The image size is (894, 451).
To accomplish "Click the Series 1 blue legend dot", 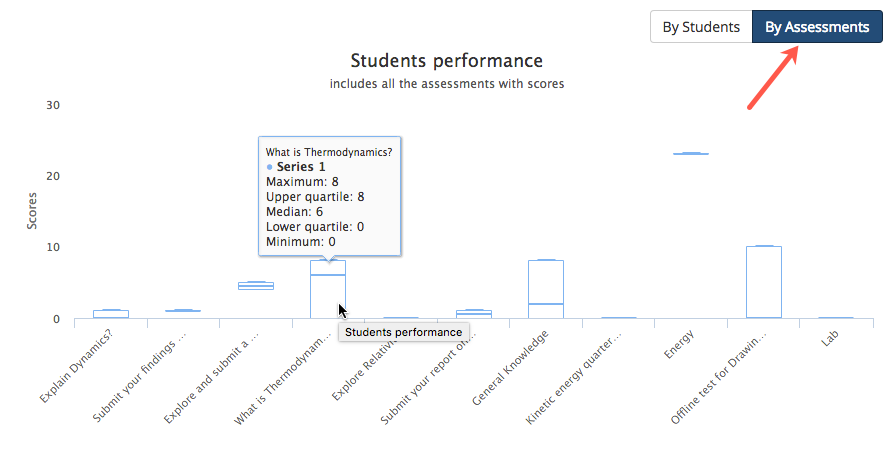I will (269, 167).
